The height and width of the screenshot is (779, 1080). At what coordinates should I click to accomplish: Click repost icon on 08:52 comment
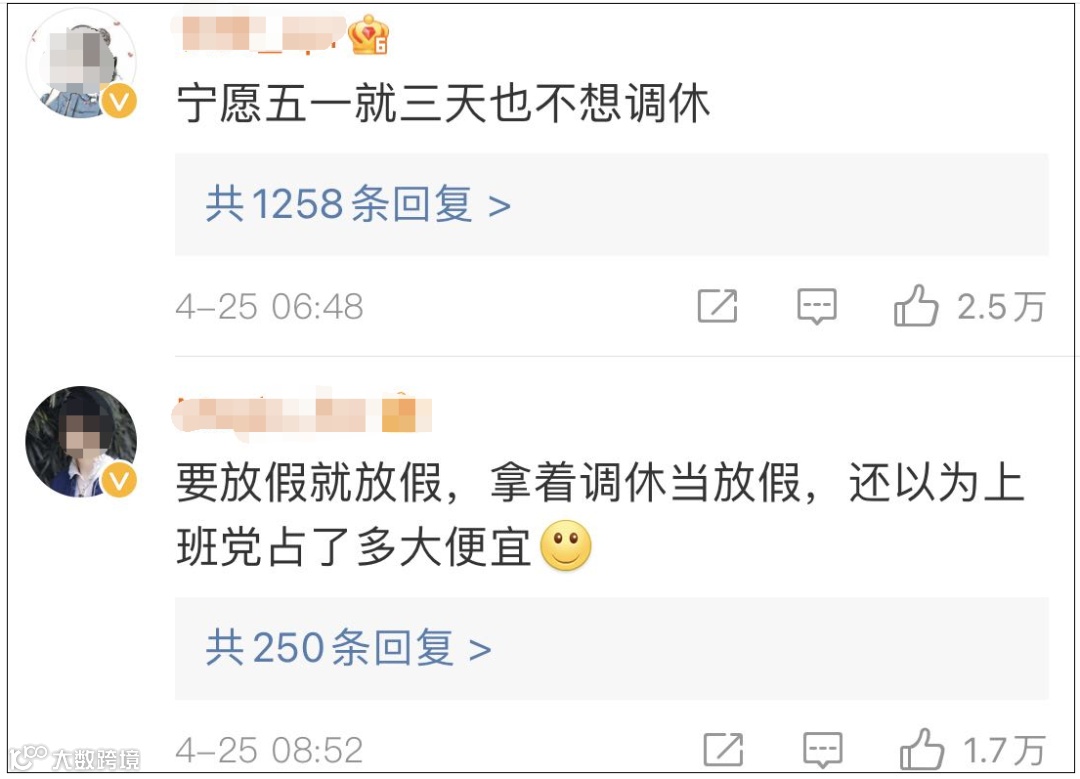[x=723, y=750]
